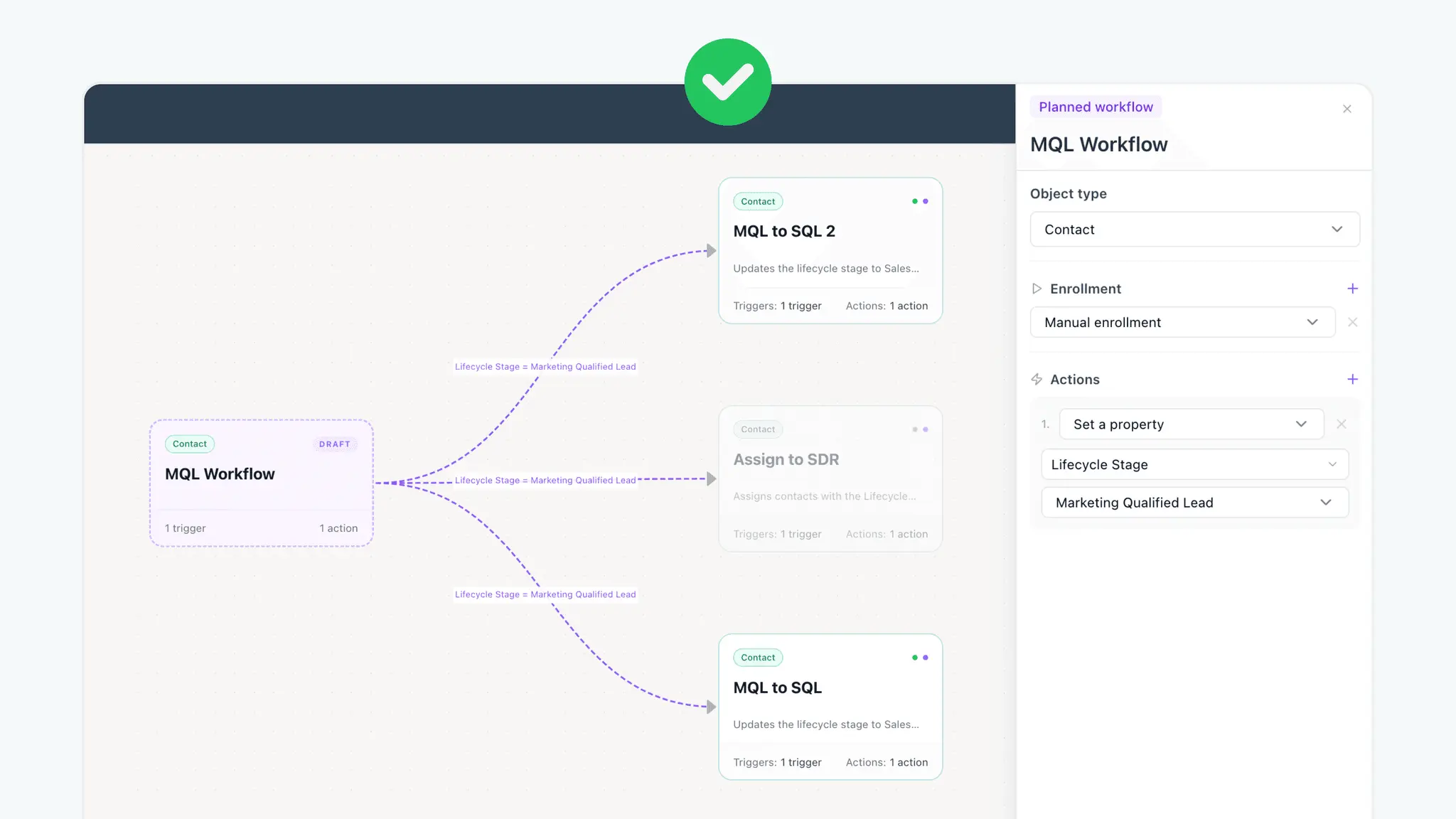Click the Lifecycle Stage label on top connector
Viewport: 1456px width, 819px height.
(545, 367)
